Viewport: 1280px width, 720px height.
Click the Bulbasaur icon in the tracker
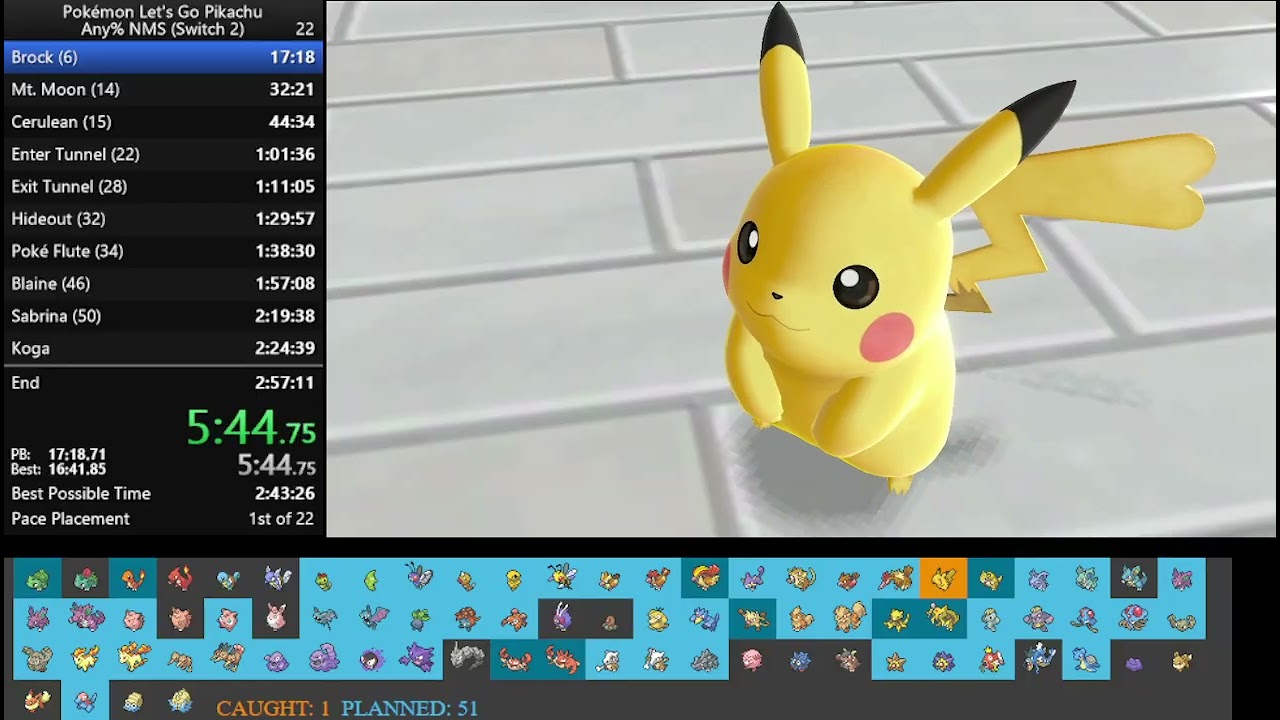38,578
